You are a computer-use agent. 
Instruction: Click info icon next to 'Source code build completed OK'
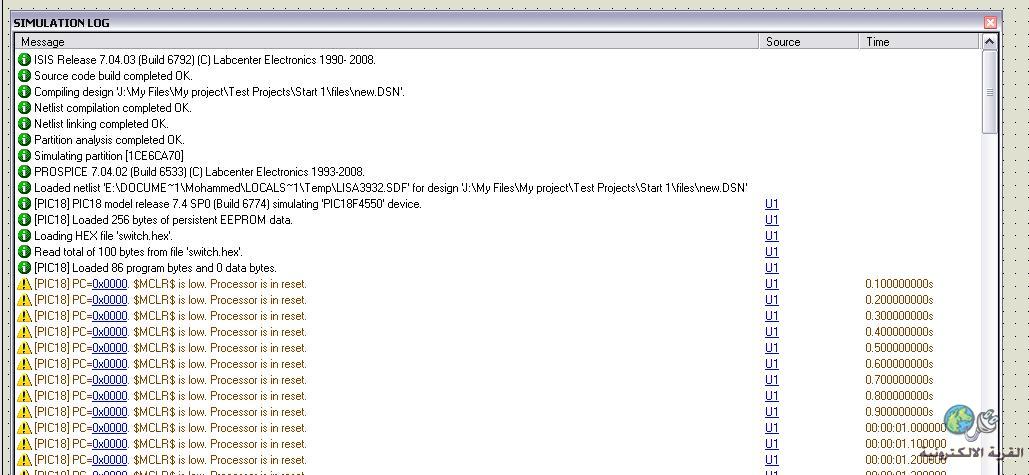click(x=24, y=75)
